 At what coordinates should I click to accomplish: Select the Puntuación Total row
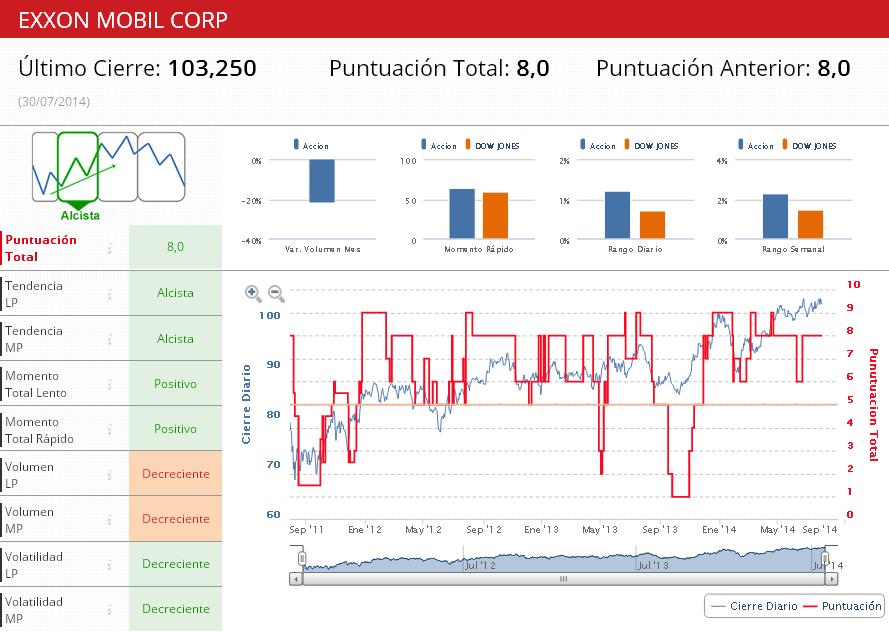click(x=111, y=247)
